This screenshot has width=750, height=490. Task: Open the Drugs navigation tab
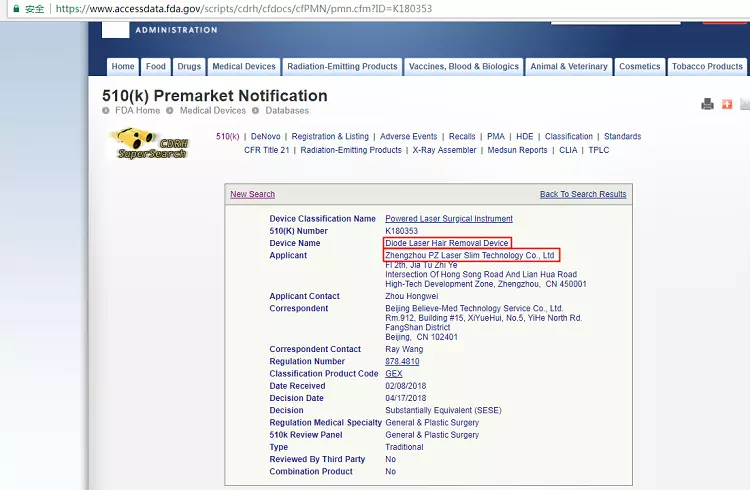189,67
